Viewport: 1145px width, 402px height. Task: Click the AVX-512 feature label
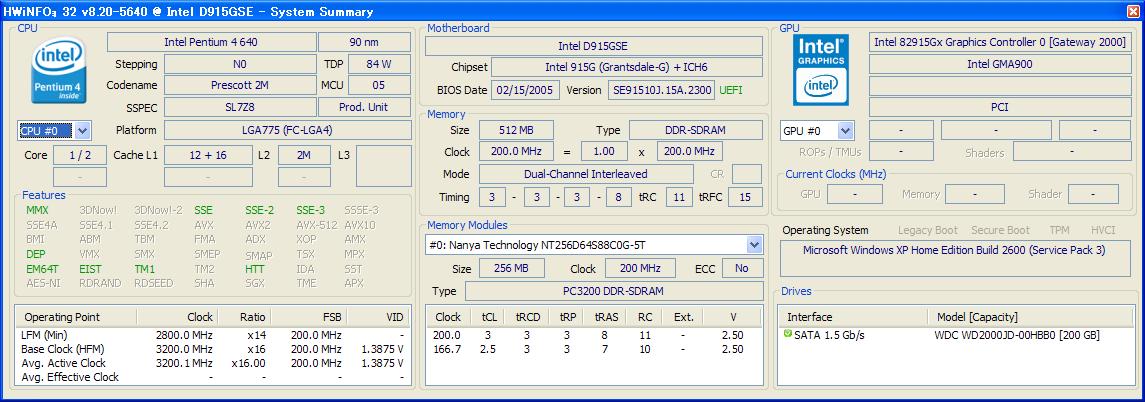(315, 225)
